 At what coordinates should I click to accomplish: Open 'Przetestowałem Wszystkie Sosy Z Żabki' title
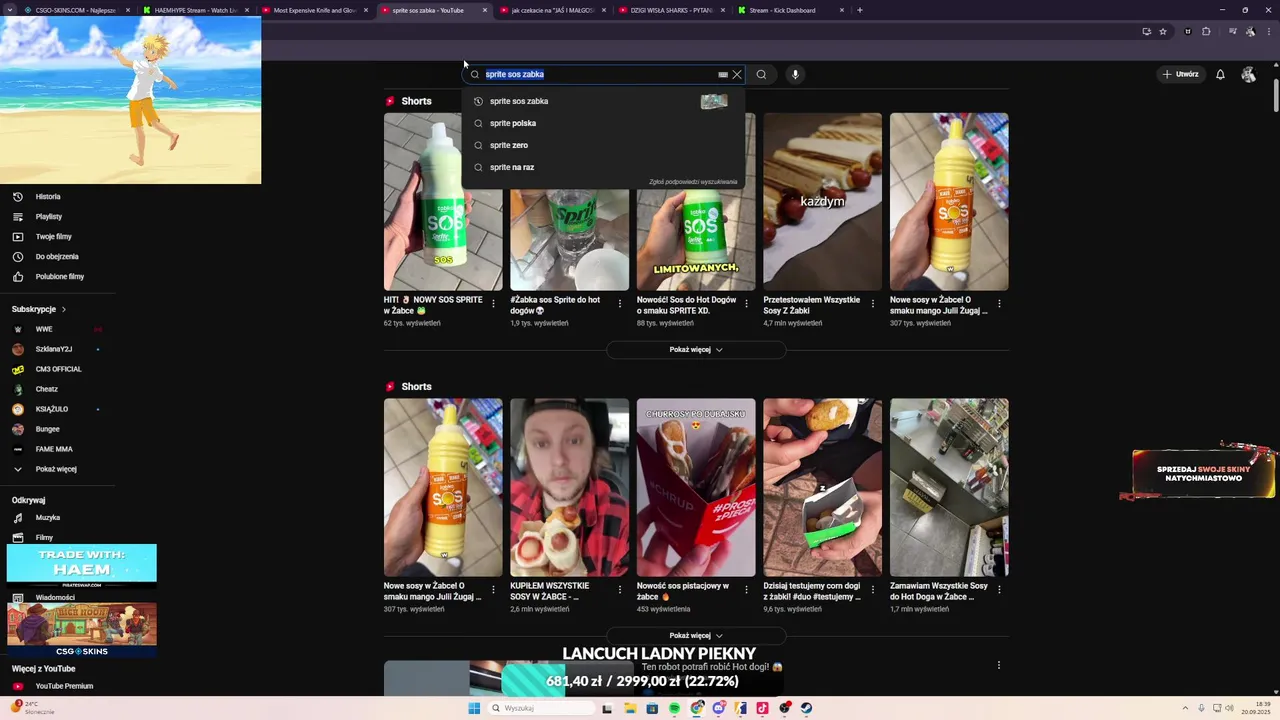tap(812, 305)
